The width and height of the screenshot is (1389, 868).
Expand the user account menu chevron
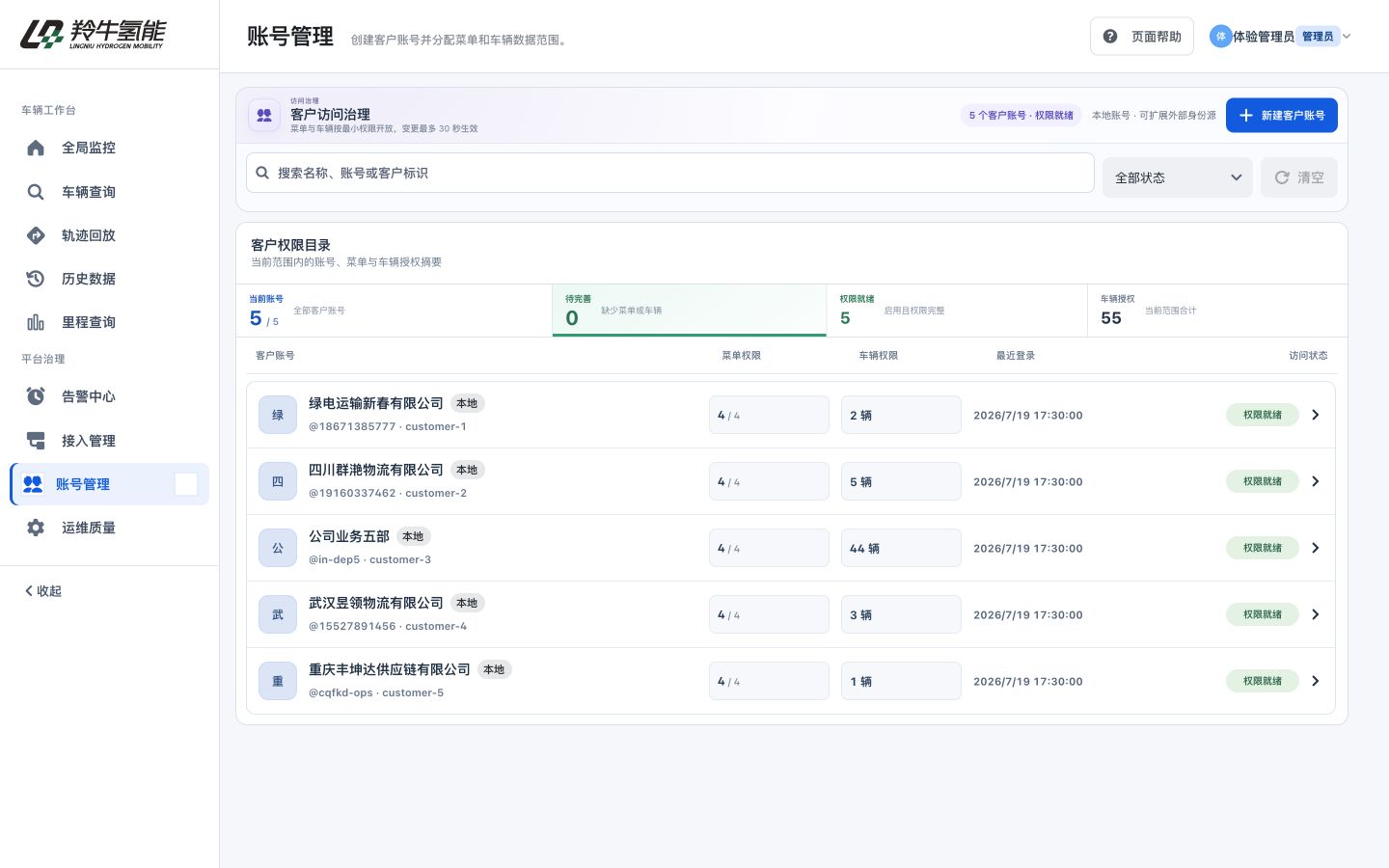tap(1347, 37)
